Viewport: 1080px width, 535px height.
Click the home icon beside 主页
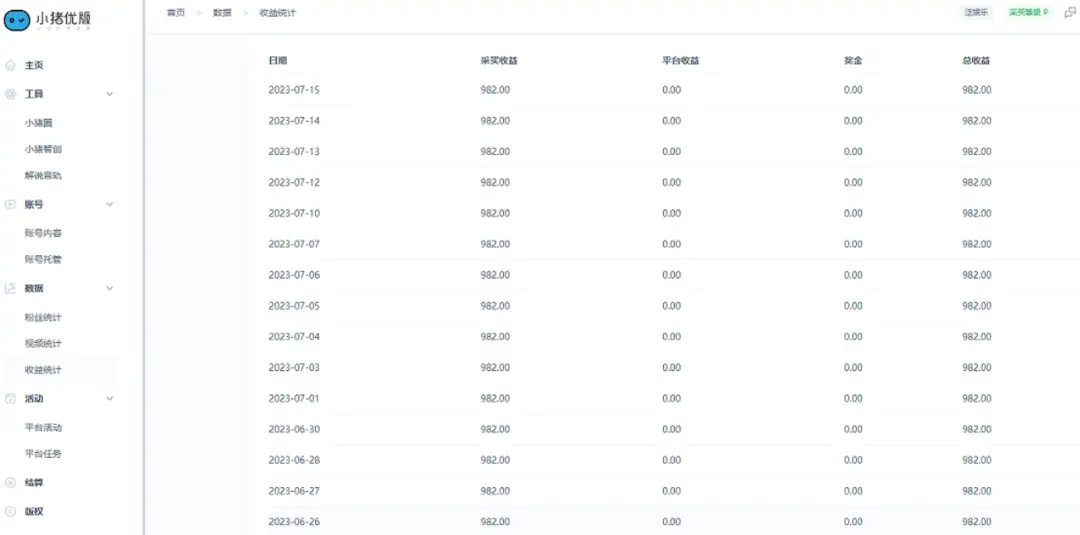pos(11,66)
